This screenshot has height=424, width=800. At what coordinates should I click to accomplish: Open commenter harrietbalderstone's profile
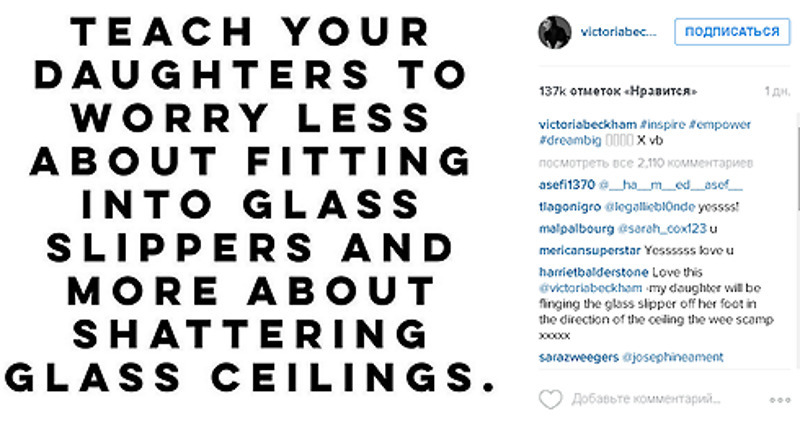594,272
